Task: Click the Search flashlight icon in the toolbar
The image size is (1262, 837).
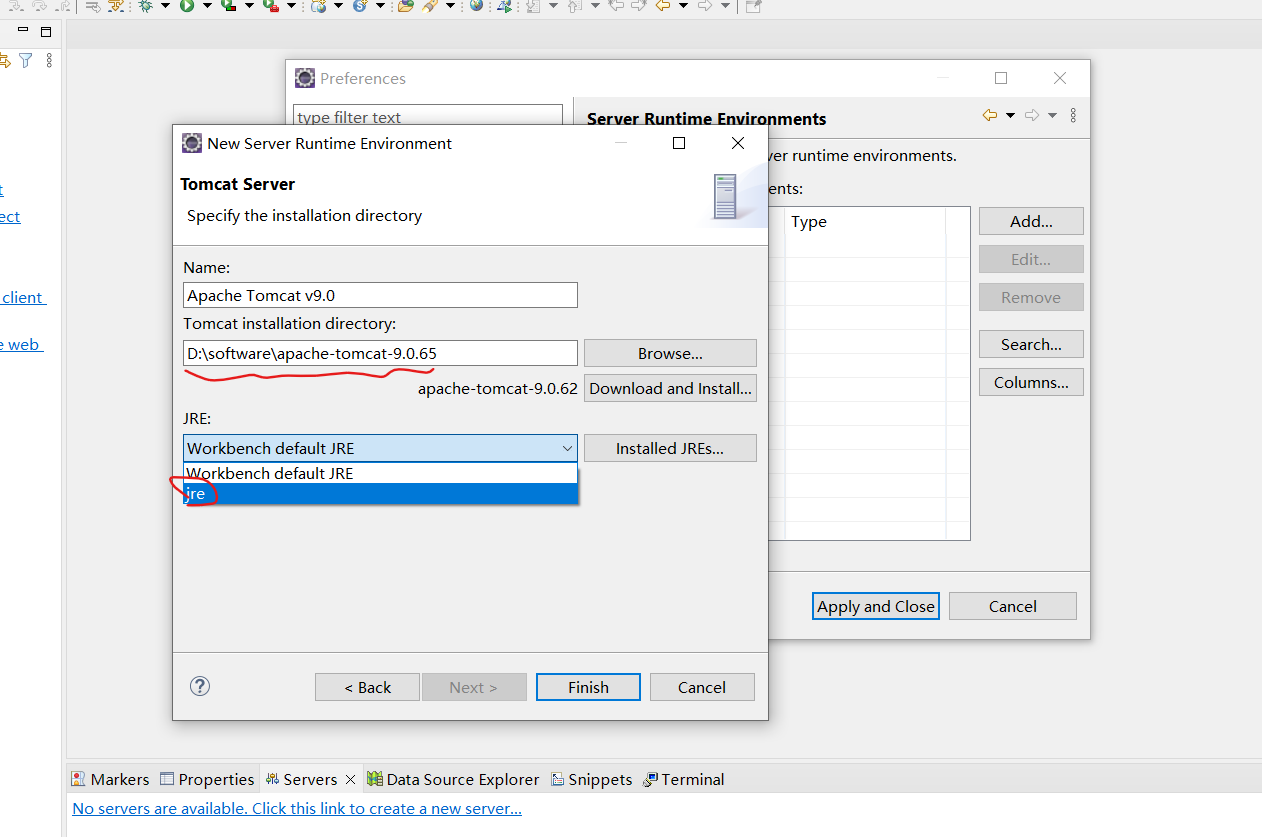Action: [x=430, y=6]
